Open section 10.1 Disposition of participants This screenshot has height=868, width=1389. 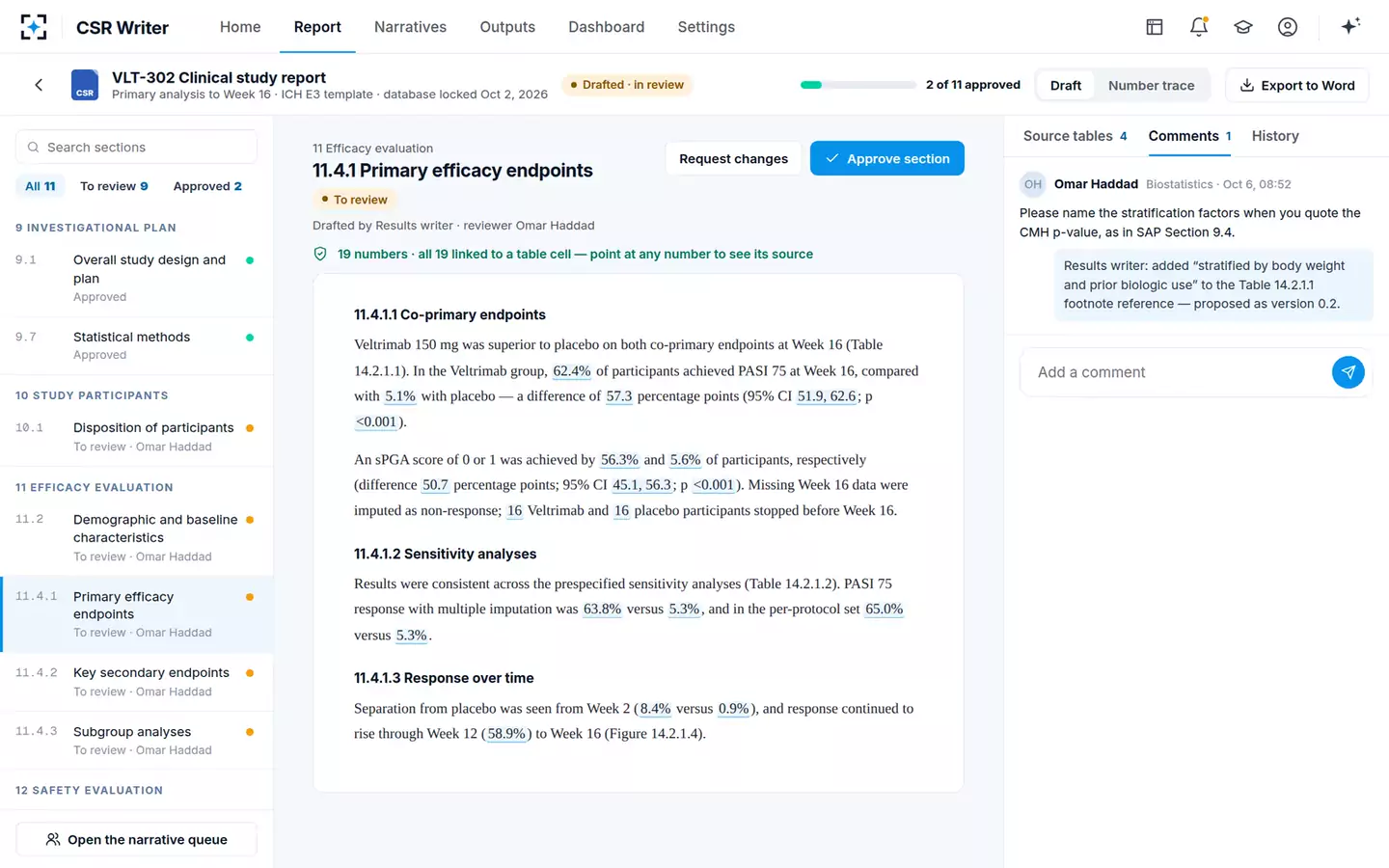(x=136, y=437)
